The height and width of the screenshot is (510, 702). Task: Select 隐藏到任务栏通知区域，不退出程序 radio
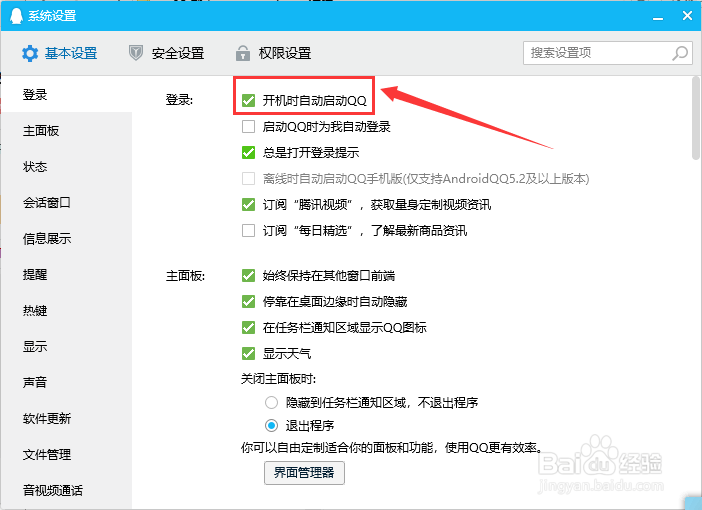[271, 403]
